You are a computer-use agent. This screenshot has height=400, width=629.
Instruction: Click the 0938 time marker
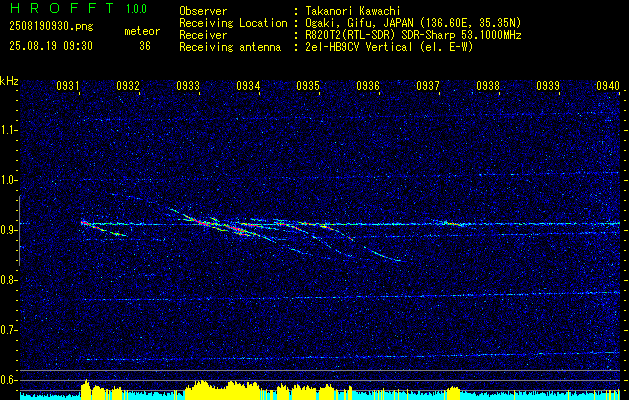[x=488, y=86]
